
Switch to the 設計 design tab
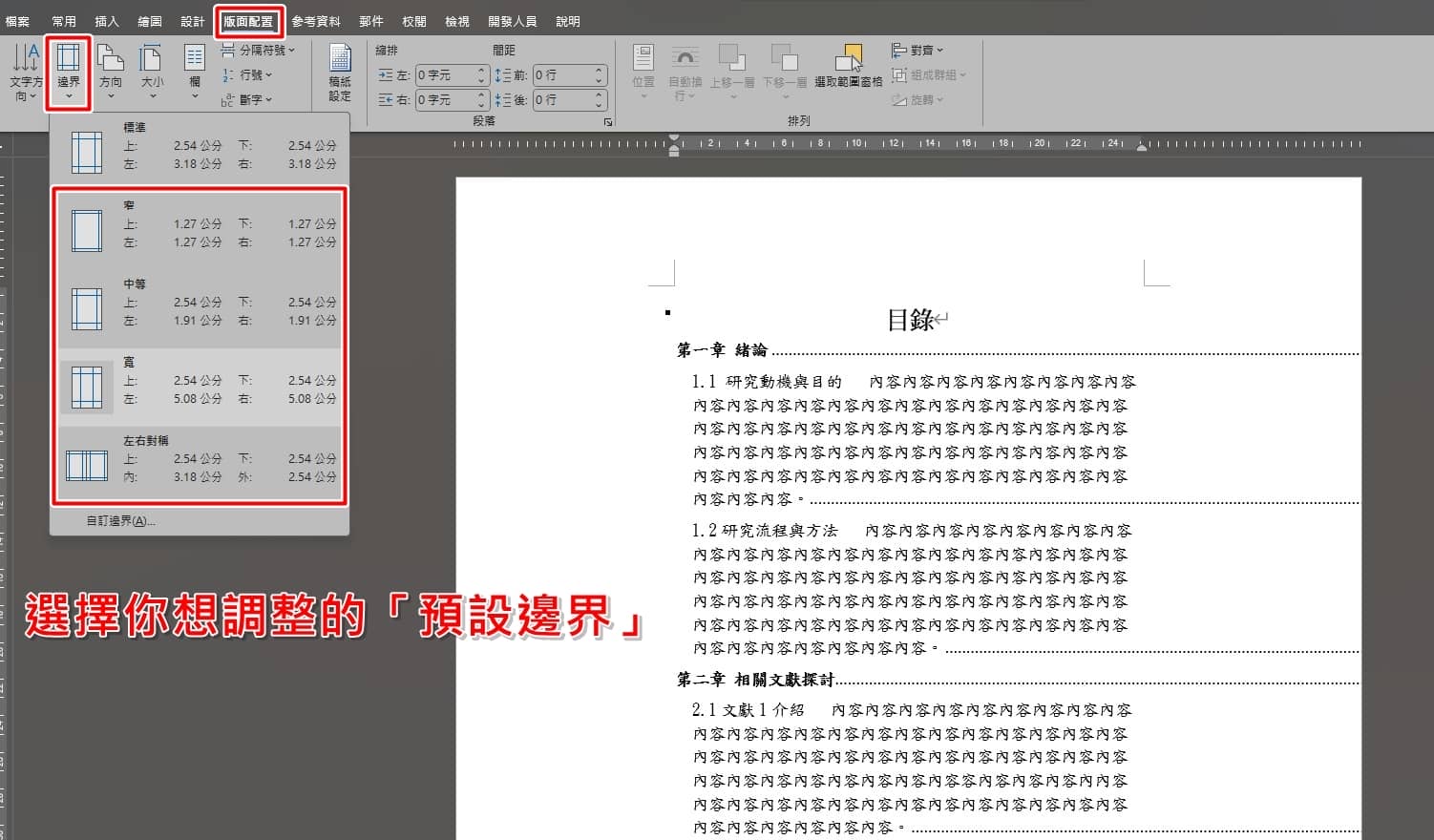[193, 21]
